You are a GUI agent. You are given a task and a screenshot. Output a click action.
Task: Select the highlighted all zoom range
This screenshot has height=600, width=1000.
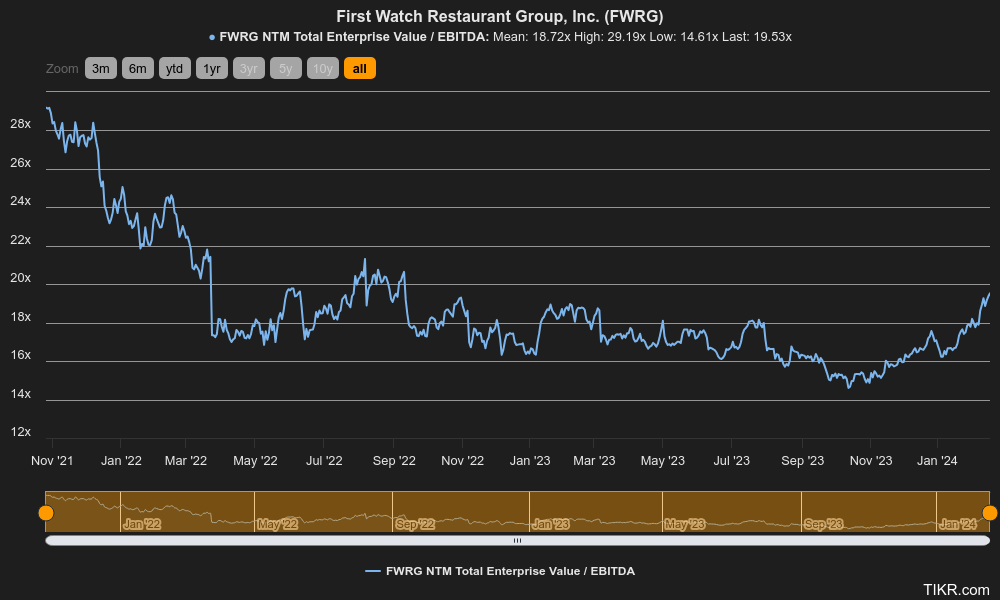[359, 68]
